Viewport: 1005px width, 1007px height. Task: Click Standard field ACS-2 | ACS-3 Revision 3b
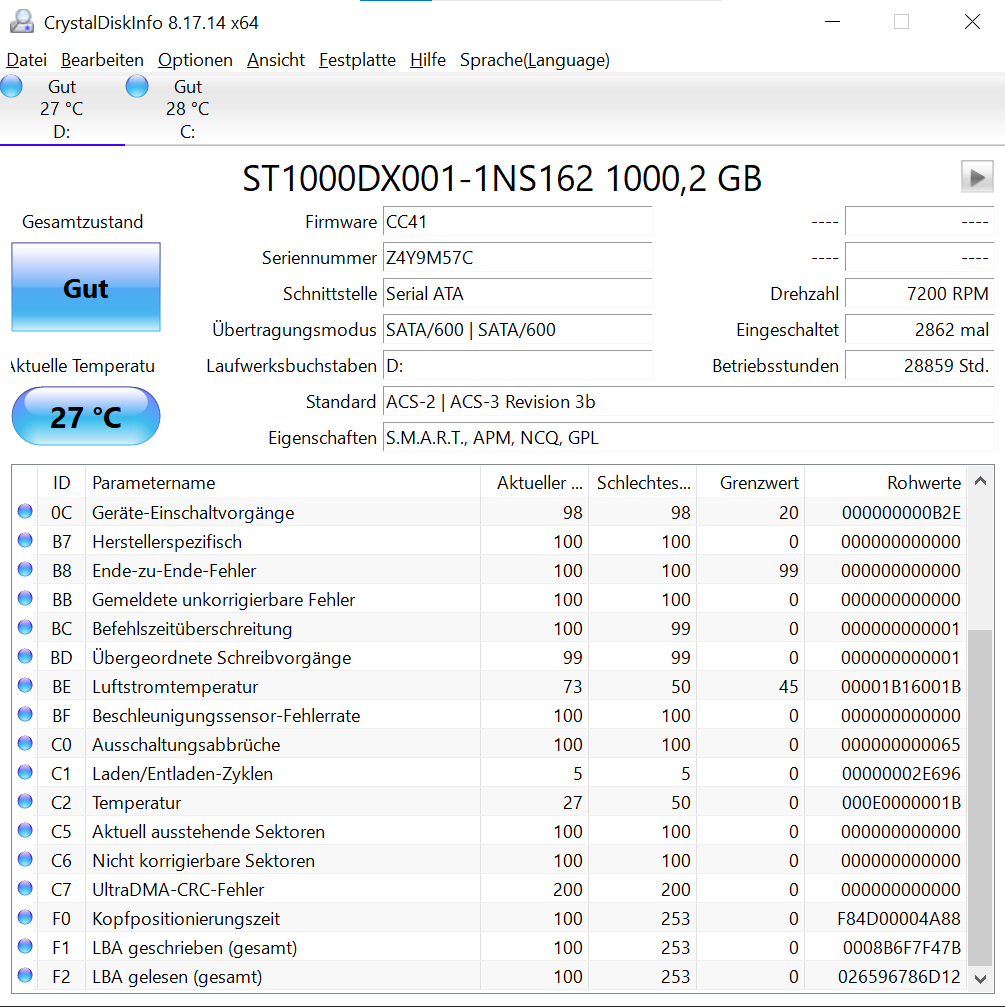pyautogui.click(x=688, y=401)
